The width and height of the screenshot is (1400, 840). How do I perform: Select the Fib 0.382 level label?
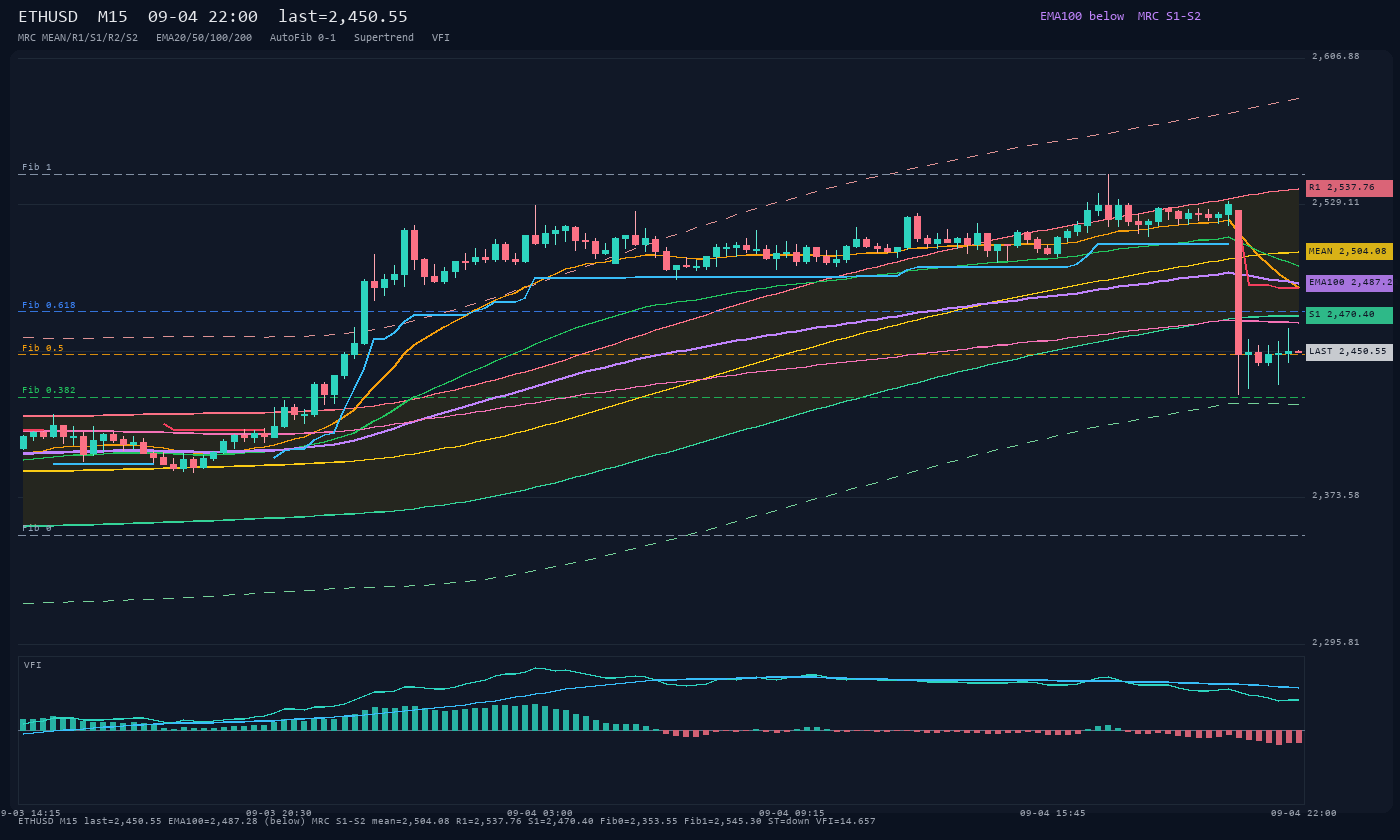pyautogui.click(x=49, y=390)
